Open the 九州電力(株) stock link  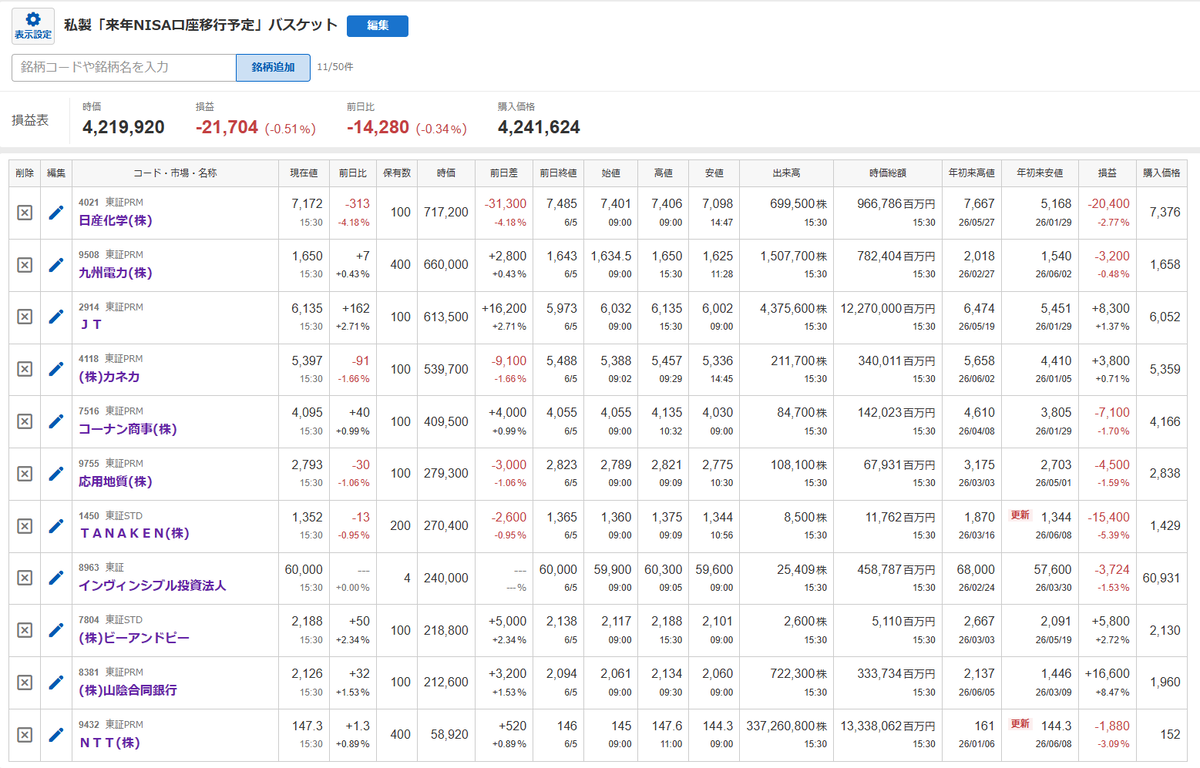pos(115,272)
